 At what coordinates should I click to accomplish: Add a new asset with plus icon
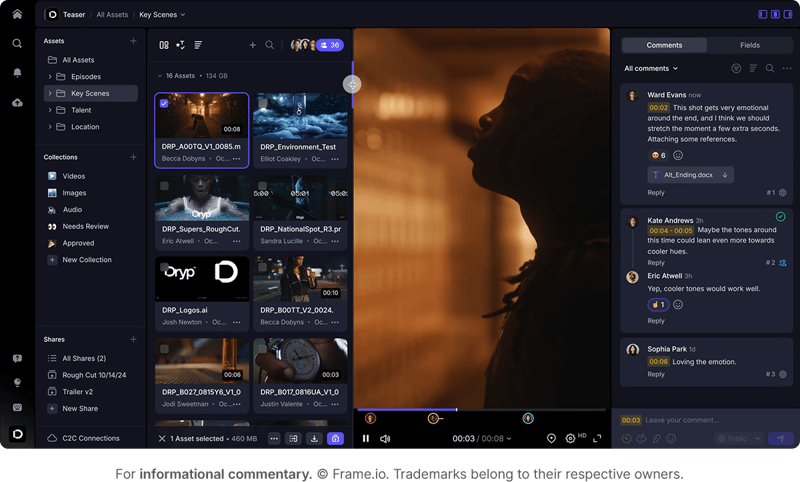coord(253,45)
